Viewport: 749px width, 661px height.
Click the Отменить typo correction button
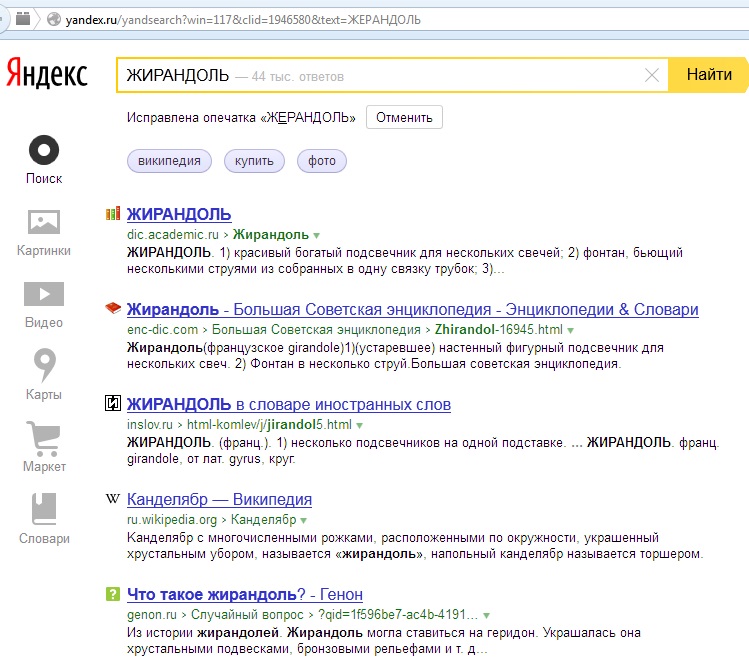pyautogui.click(x=404, y=117)
